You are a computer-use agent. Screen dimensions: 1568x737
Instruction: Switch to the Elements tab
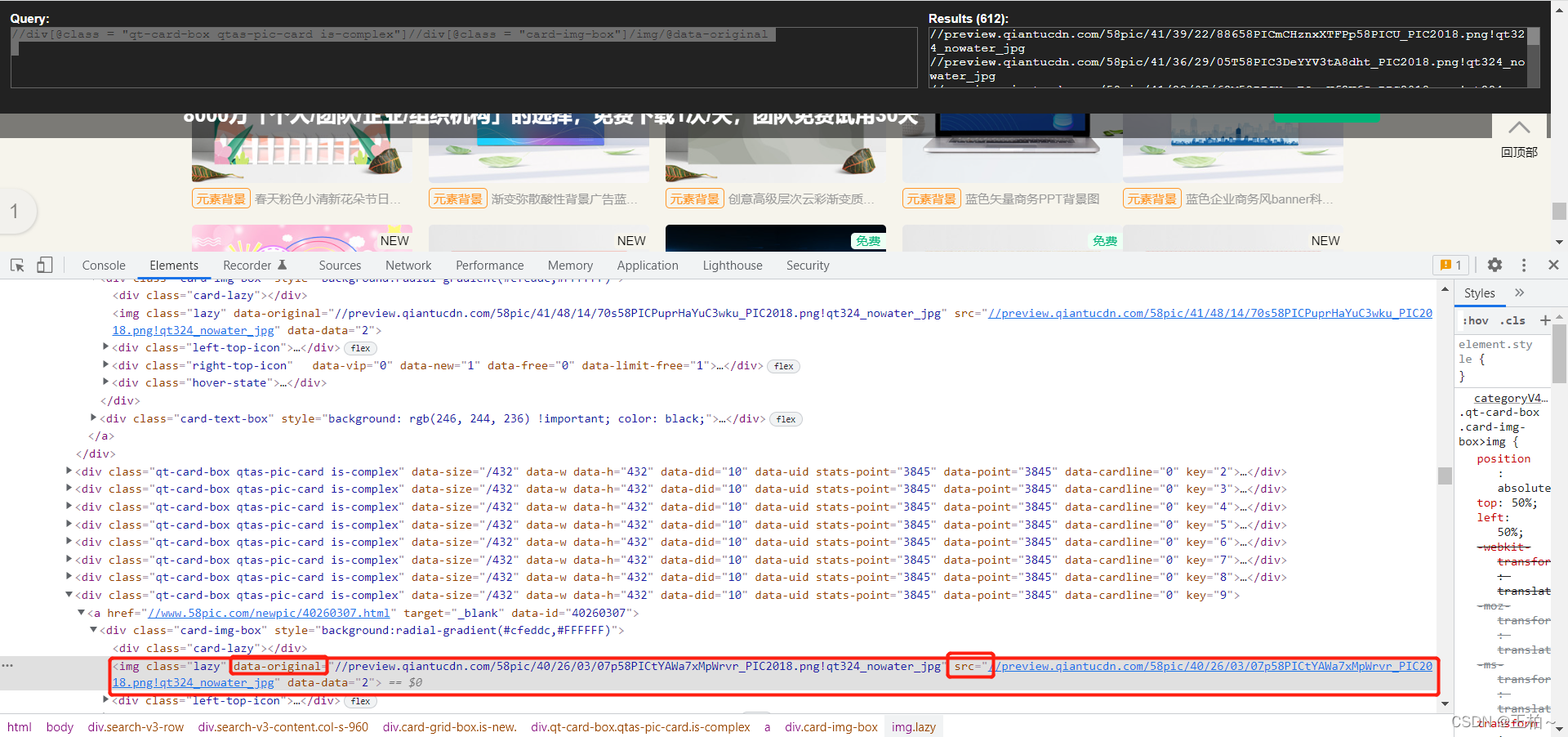pyautogui.click(x=174, y=266)
